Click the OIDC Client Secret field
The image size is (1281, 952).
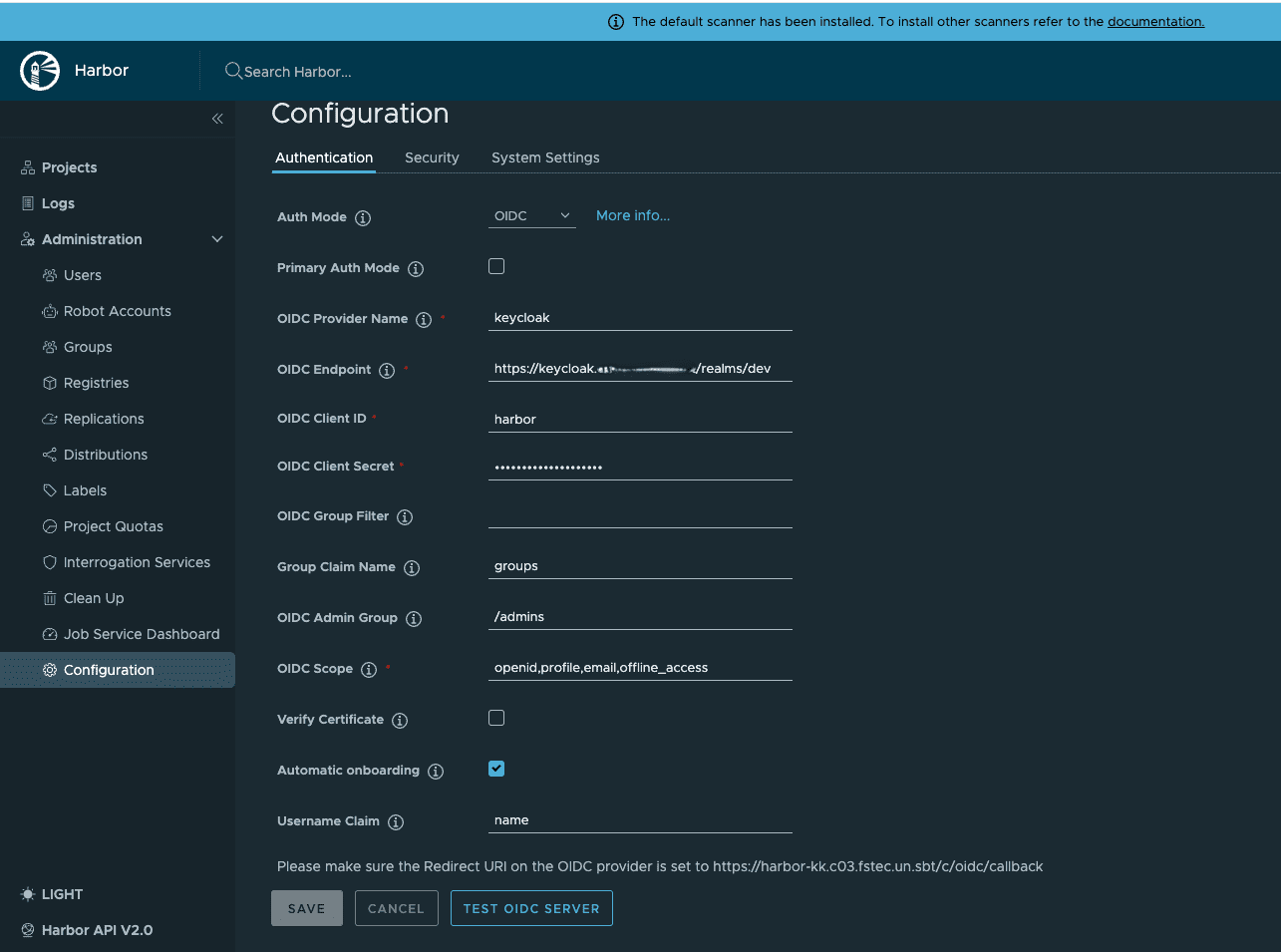640,467
